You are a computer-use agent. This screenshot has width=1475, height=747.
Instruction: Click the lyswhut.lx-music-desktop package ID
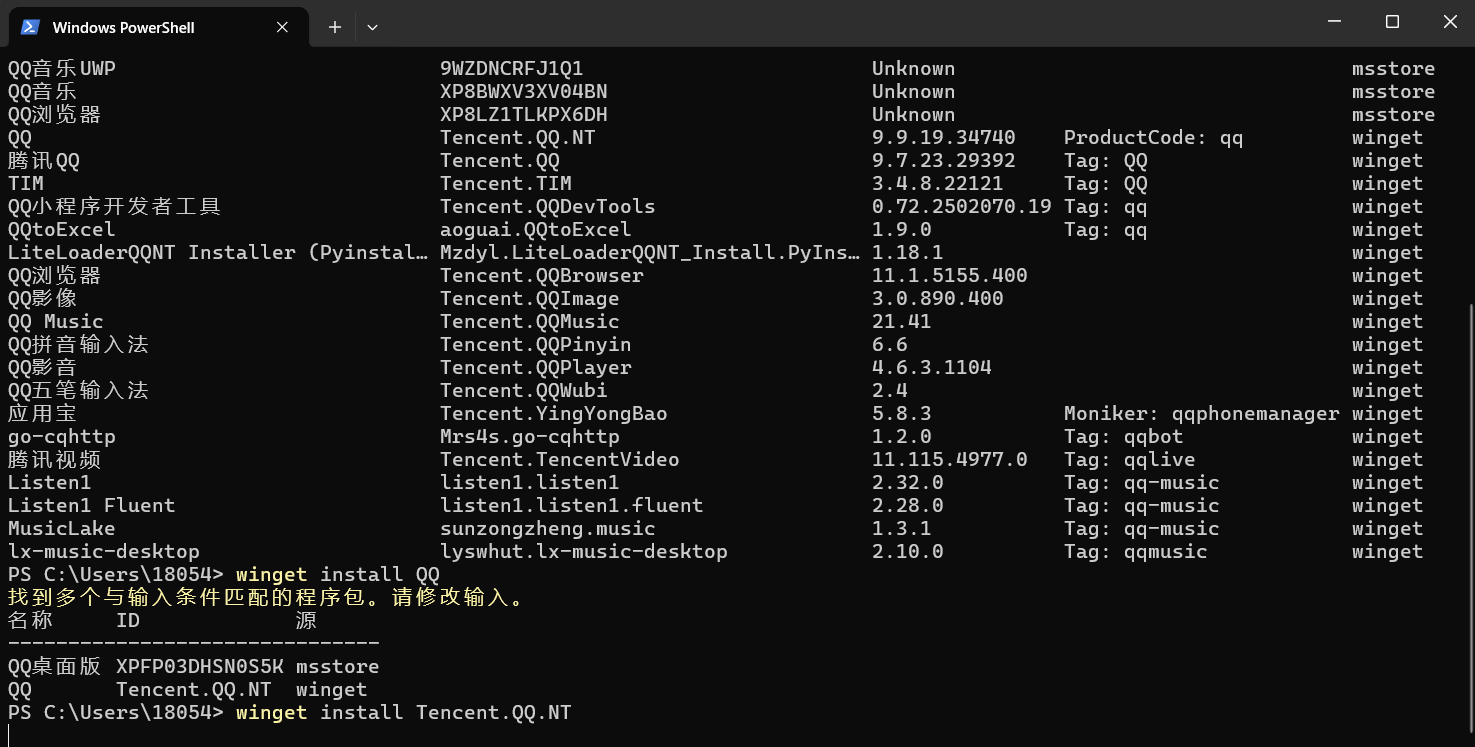coord(583,552)
